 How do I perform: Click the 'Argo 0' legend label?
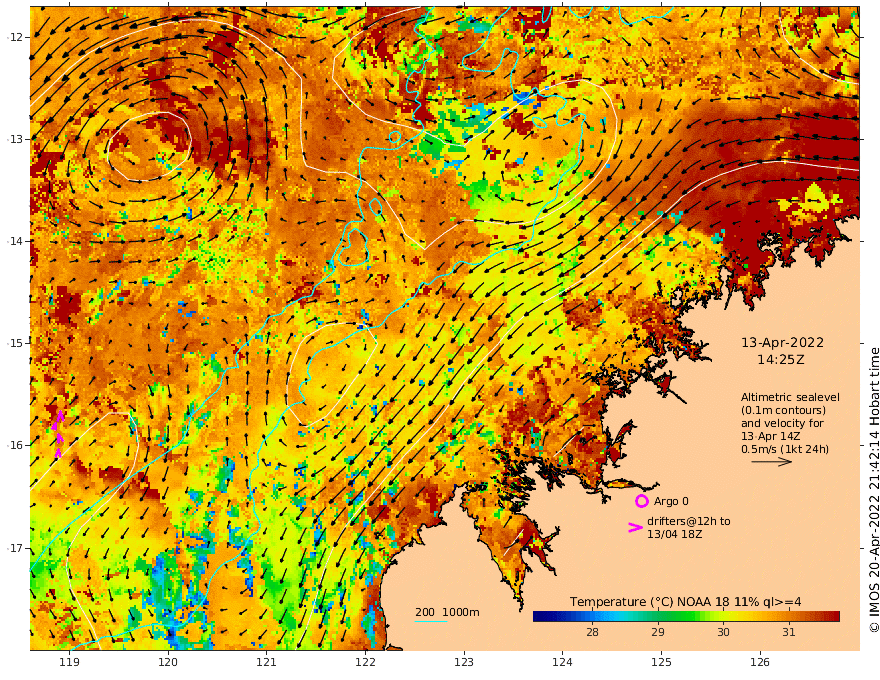tap(671, 501)
